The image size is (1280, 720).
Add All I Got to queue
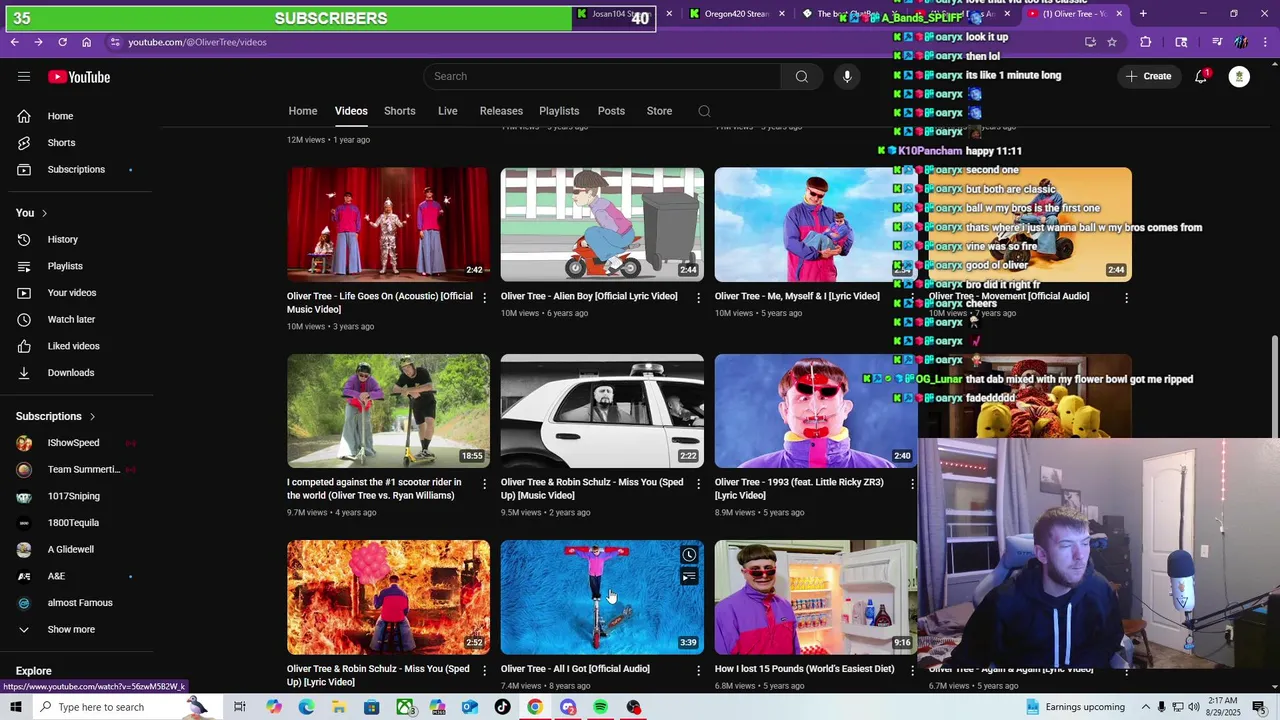pos(689,577)
